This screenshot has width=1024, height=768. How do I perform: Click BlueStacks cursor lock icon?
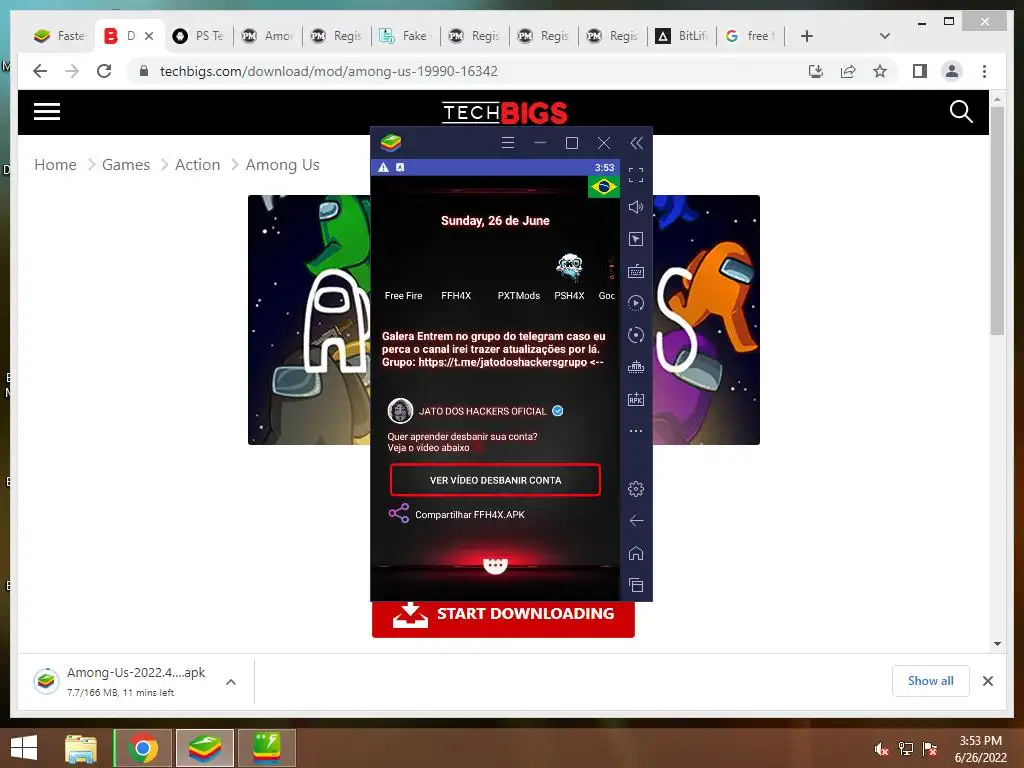635,239
